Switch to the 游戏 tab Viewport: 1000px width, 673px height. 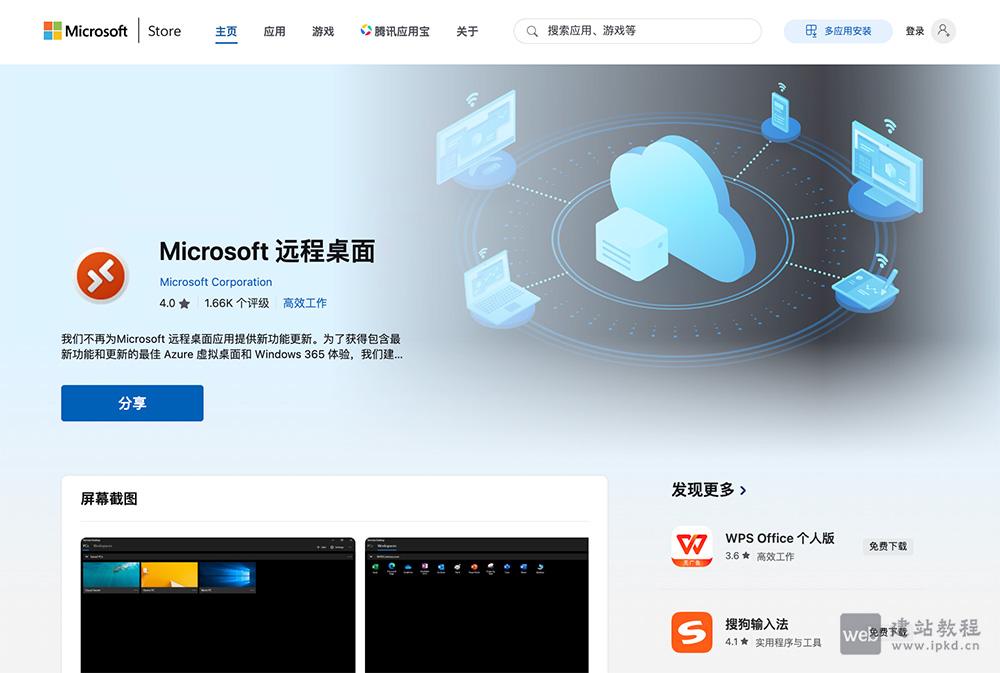pos(322,31)
